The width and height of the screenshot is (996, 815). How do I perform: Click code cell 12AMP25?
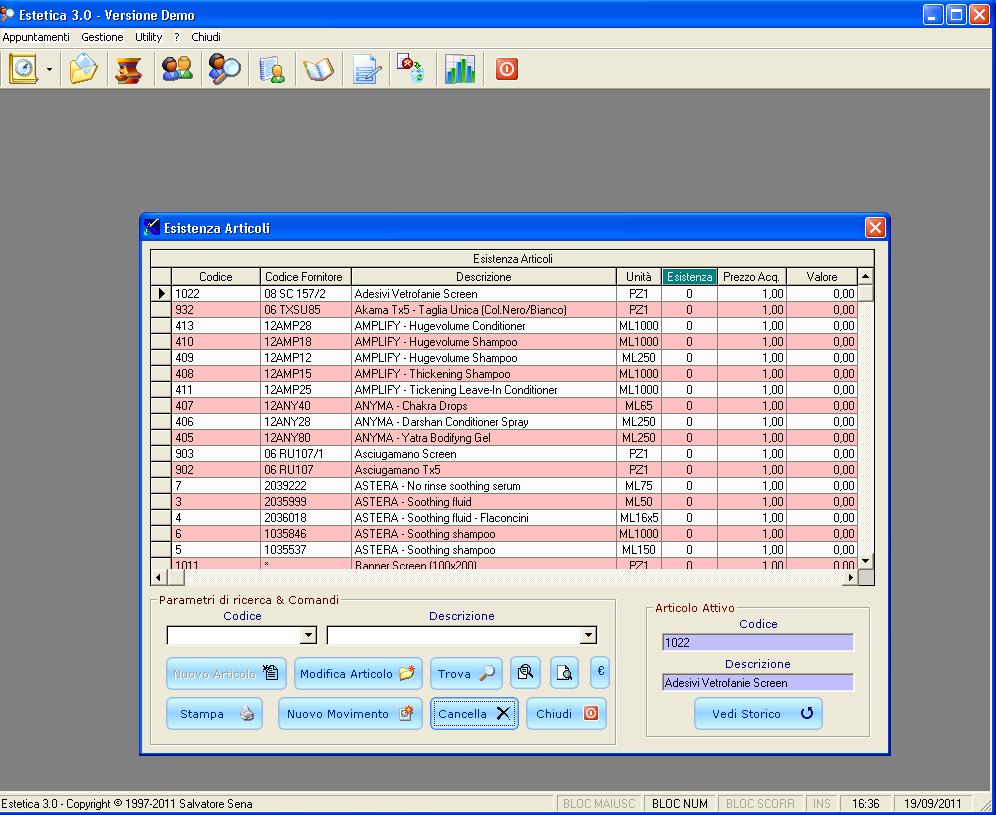[306, 389]
